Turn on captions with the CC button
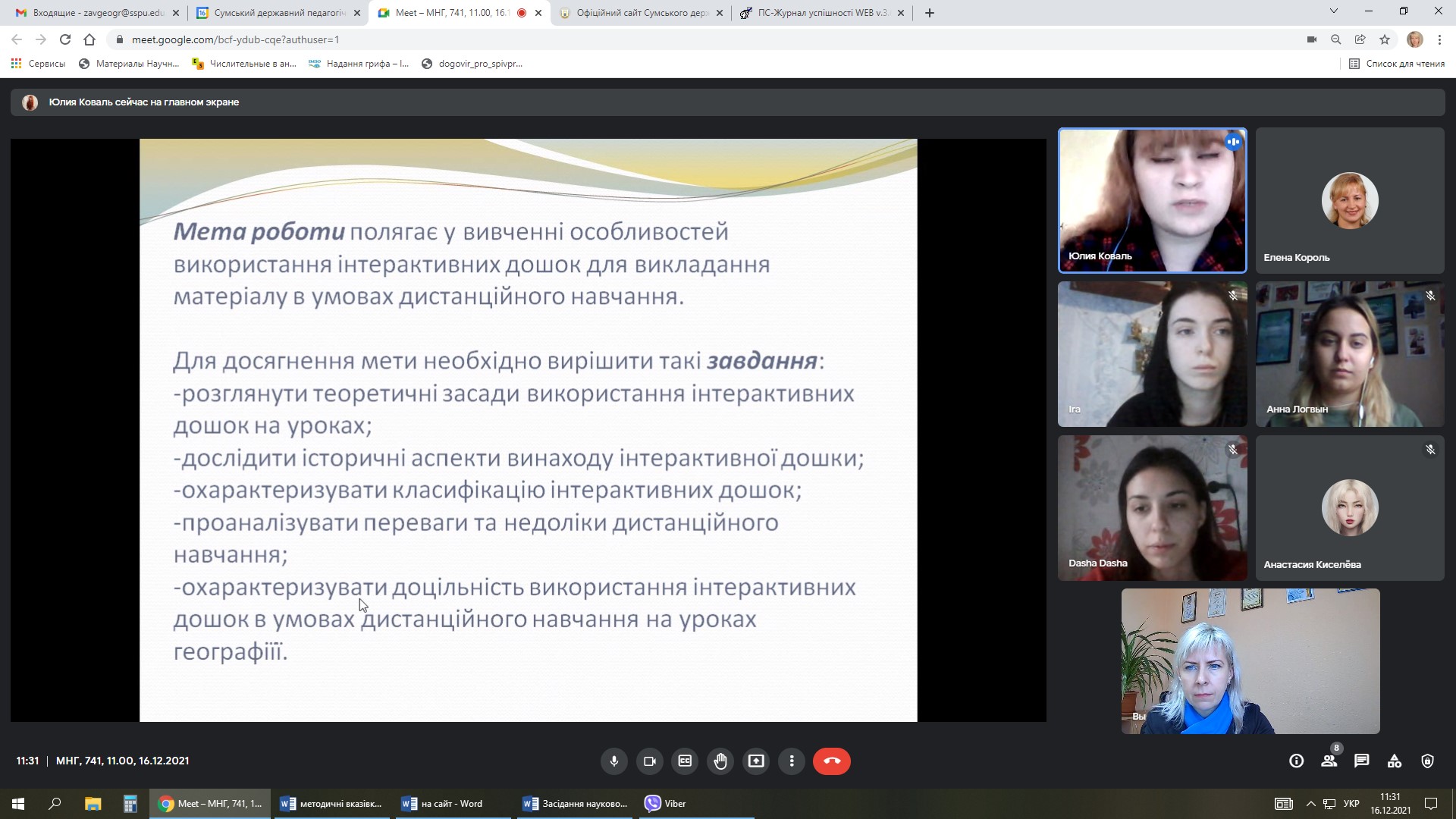 point(685,761)
